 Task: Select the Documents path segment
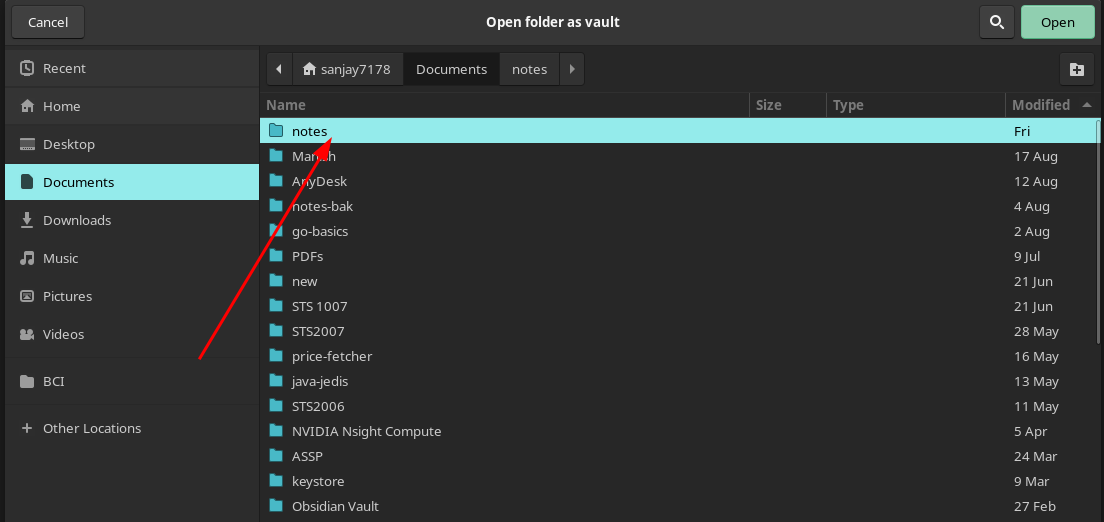[x=451, y=69]
